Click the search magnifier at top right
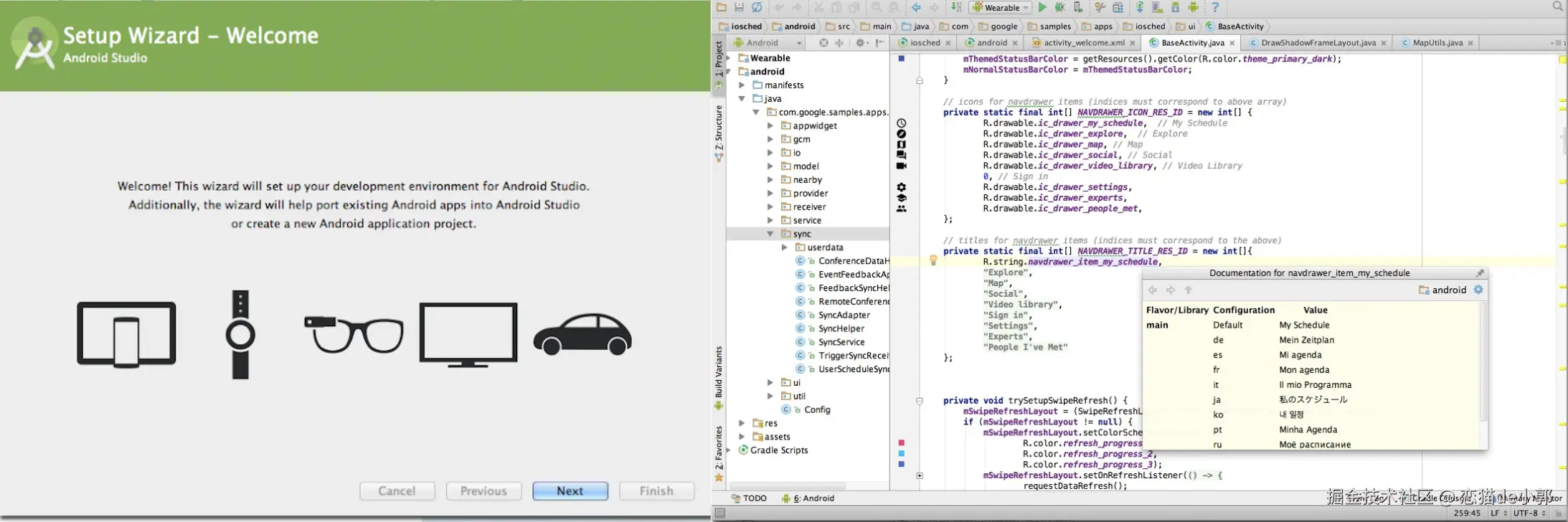Screen dimensions: 1568x522 (x=1557, y=6)
